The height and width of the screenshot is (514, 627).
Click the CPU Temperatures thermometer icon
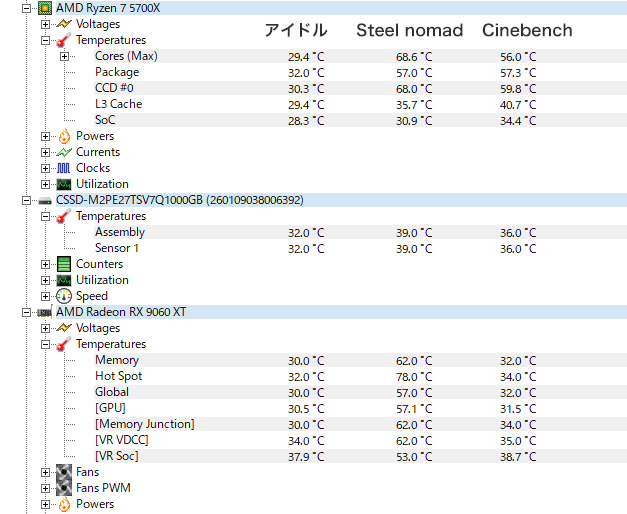tap(64, 40)
